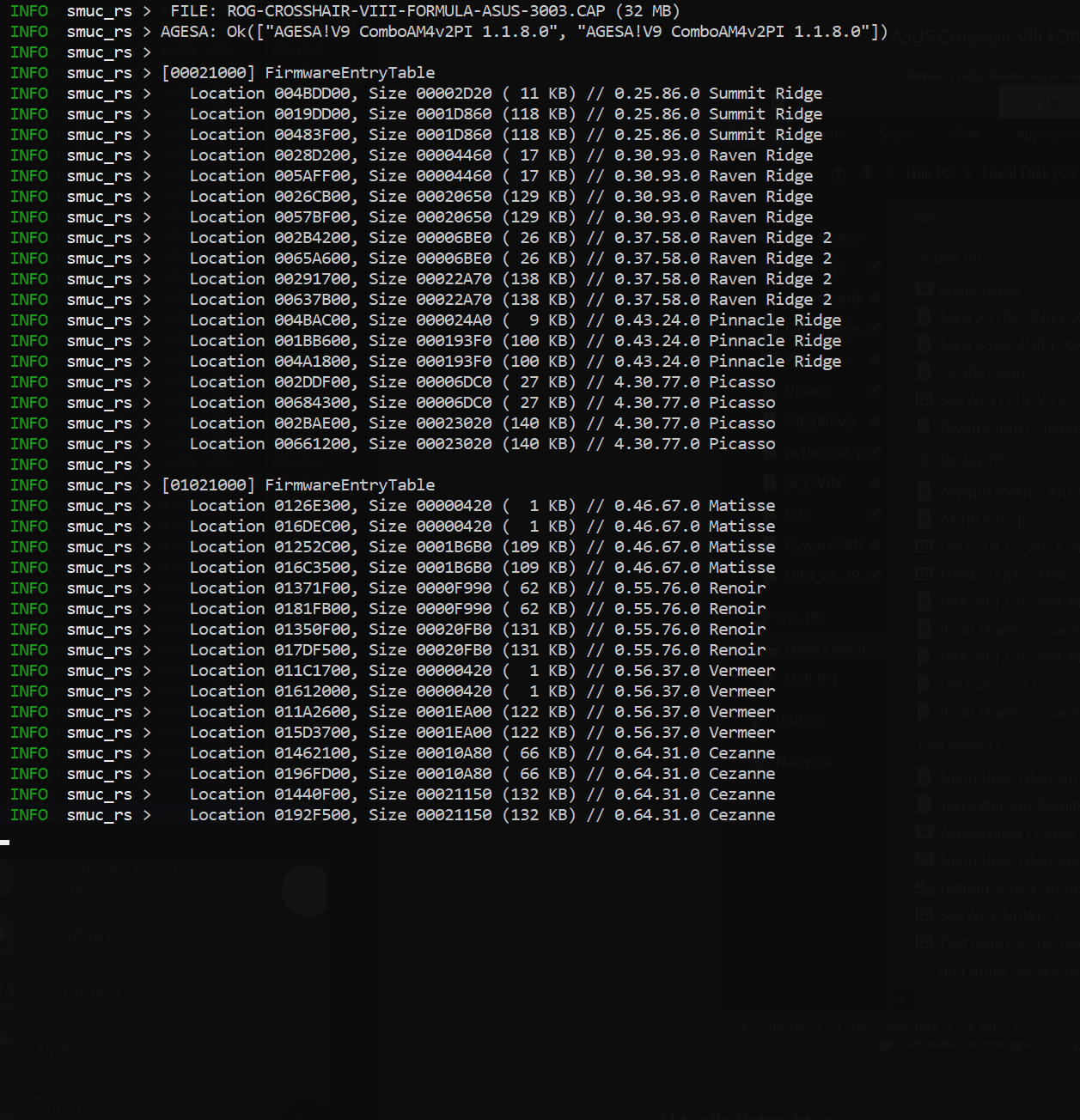Click the smuc_rs.exe file icon
Viewport: 1080px width, 1120px height.
924,289
